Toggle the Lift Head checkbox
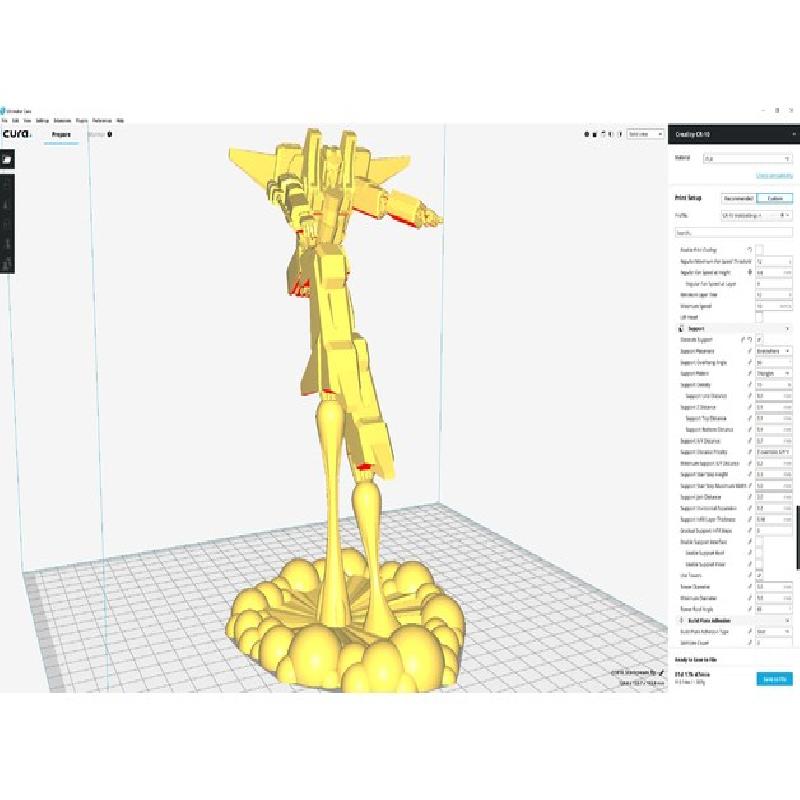The image size is (800, 800). [x=759, y=317]
